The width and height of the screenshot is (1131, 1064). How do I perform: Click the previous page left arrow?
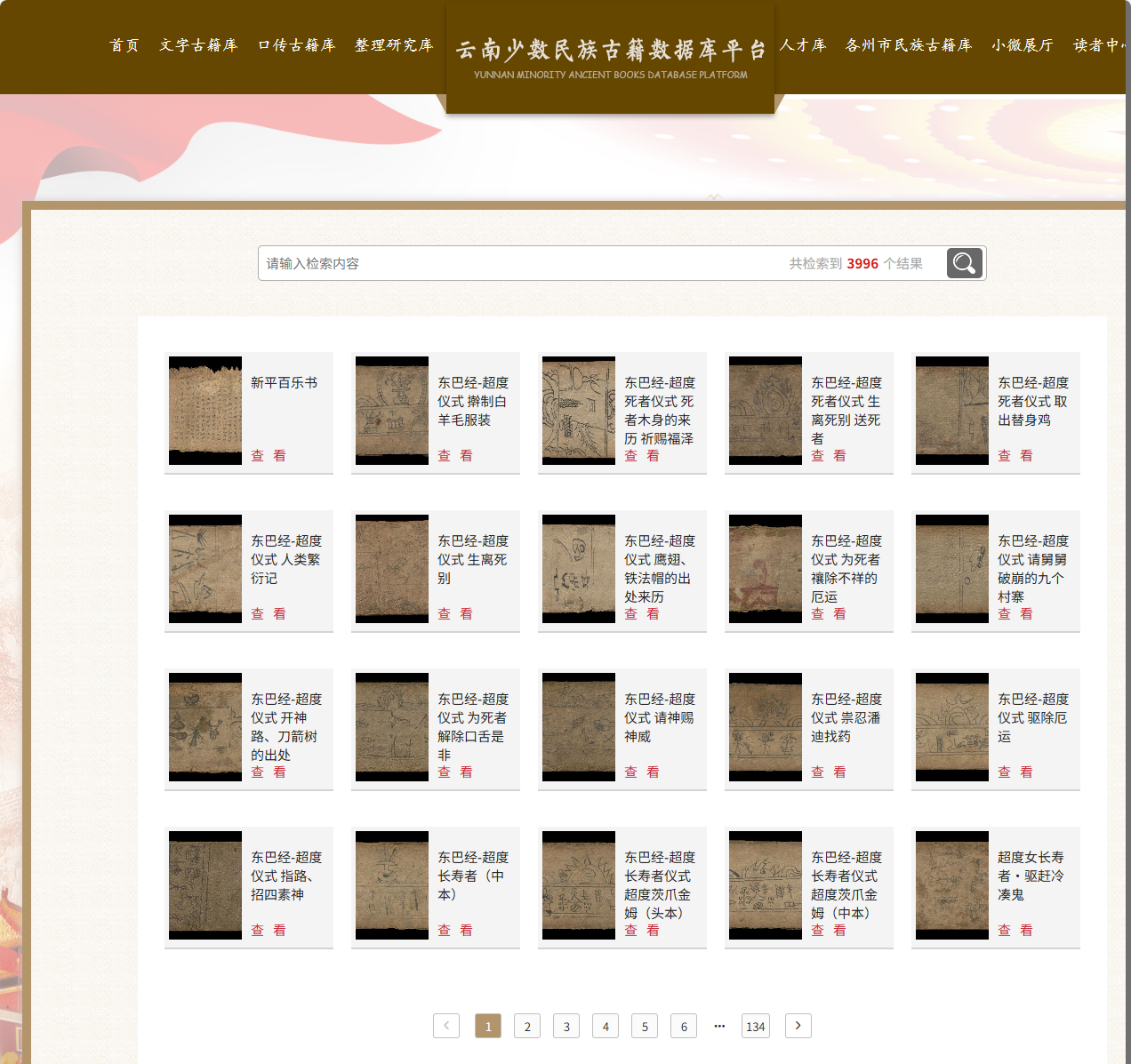pyautogui.click(x=446, y=1026)
